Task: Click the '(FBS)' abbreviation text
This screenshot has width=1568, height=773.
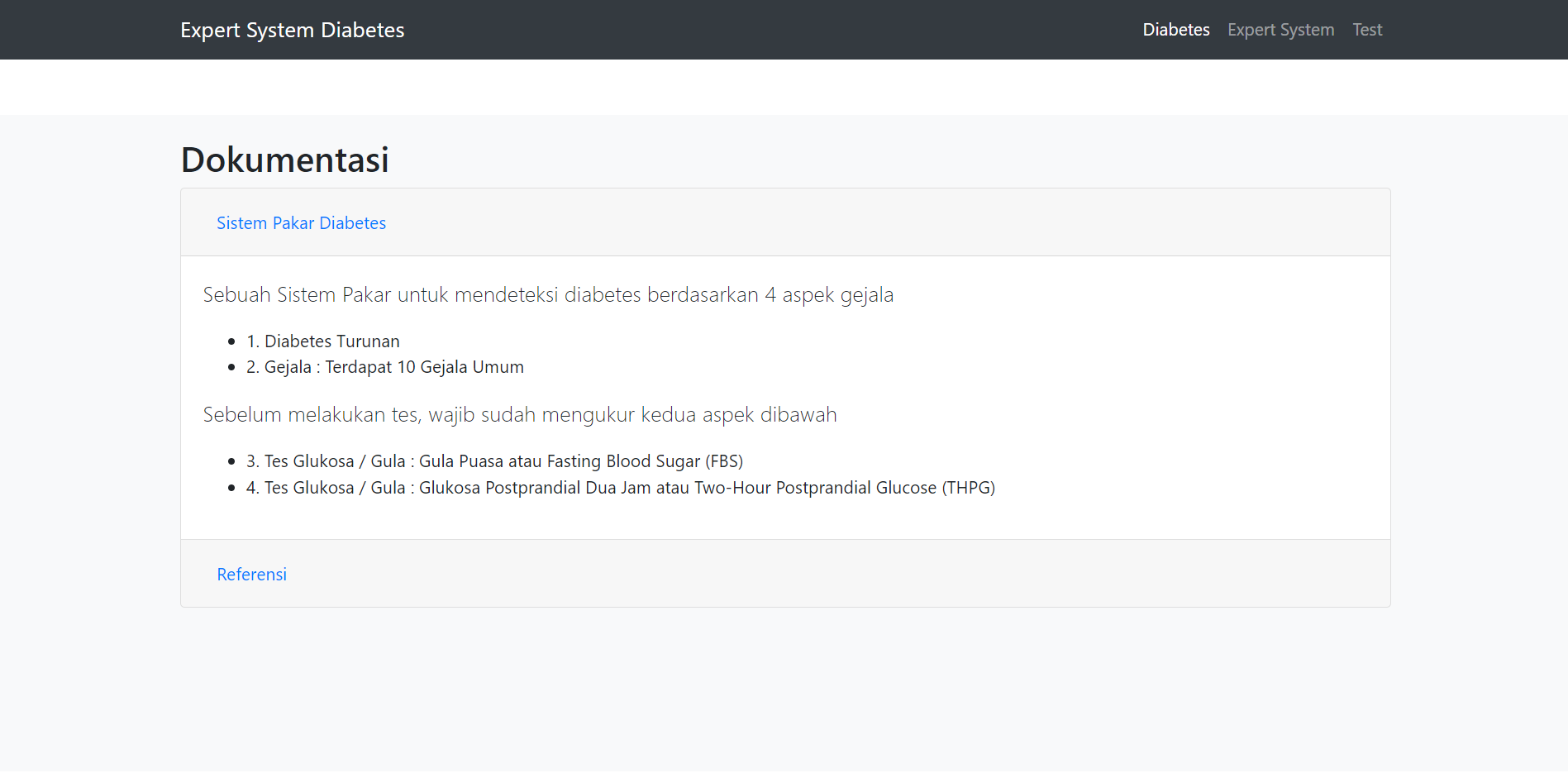Action: coord(724,461)
